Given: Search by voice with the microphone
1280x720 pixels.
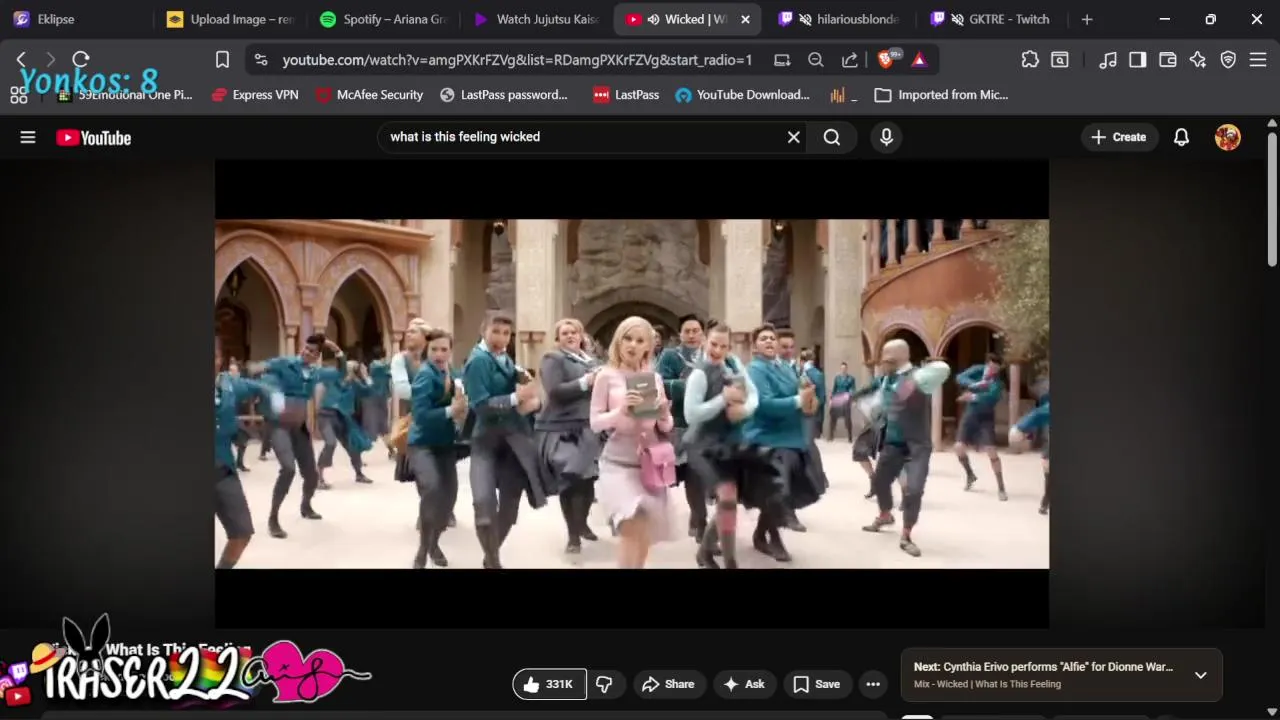Looking at the screenshot, I should [886, 137].
